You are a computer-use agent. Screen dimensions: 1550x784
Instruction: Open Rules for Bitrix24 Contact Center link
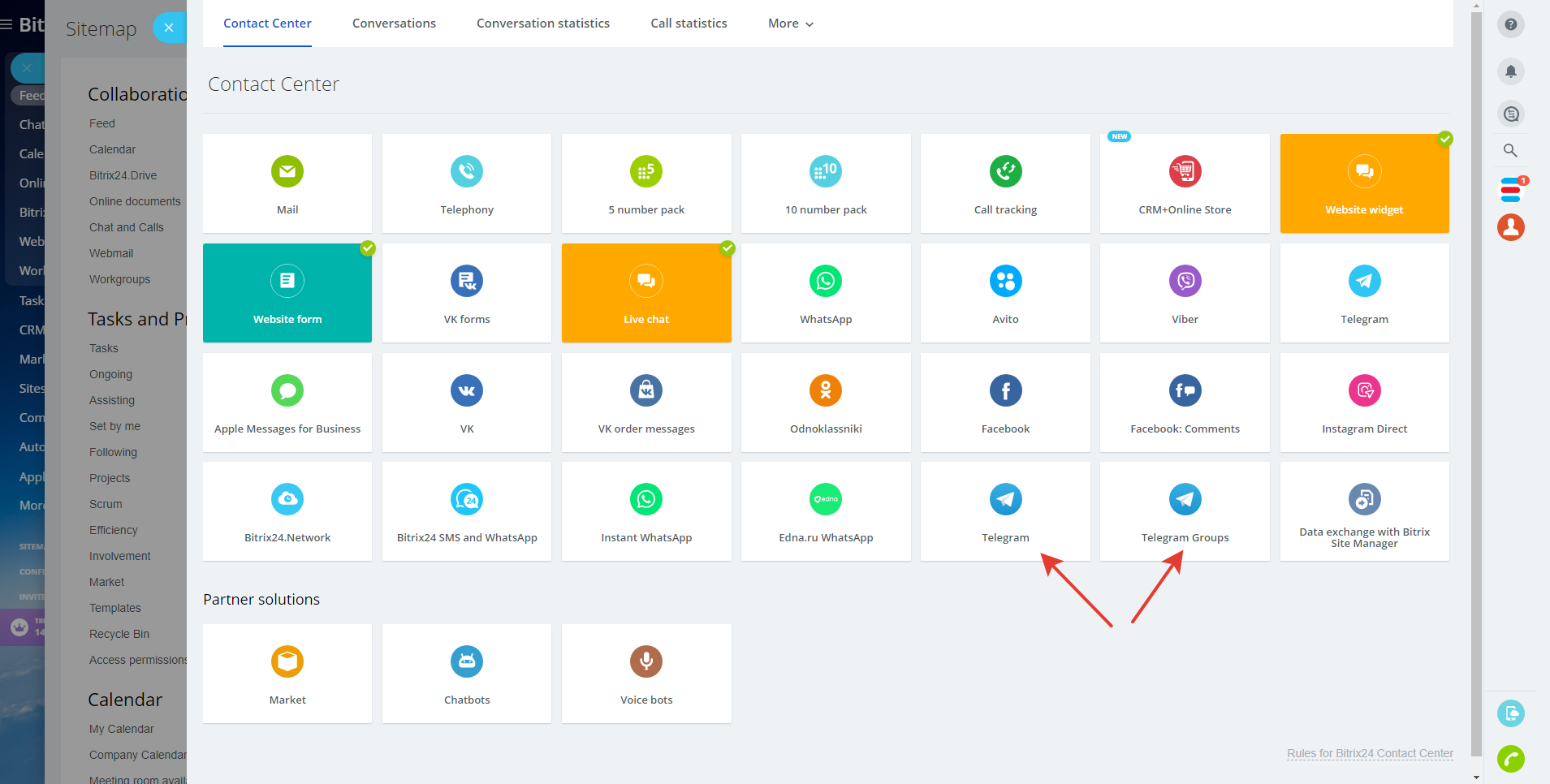1370,753
